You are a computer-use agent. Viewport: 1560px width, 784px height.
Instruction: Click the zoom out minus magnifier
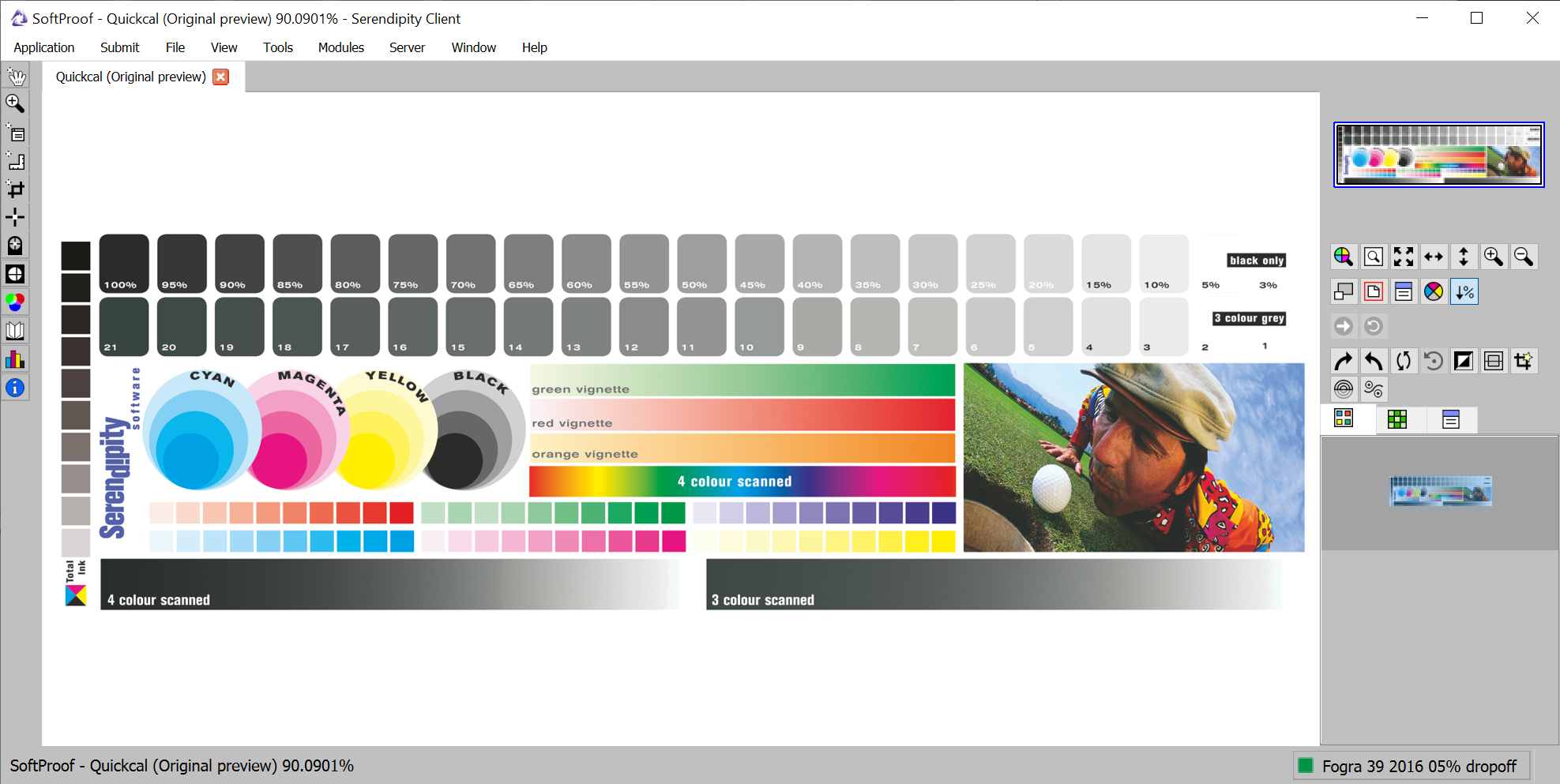(1524, 257)
